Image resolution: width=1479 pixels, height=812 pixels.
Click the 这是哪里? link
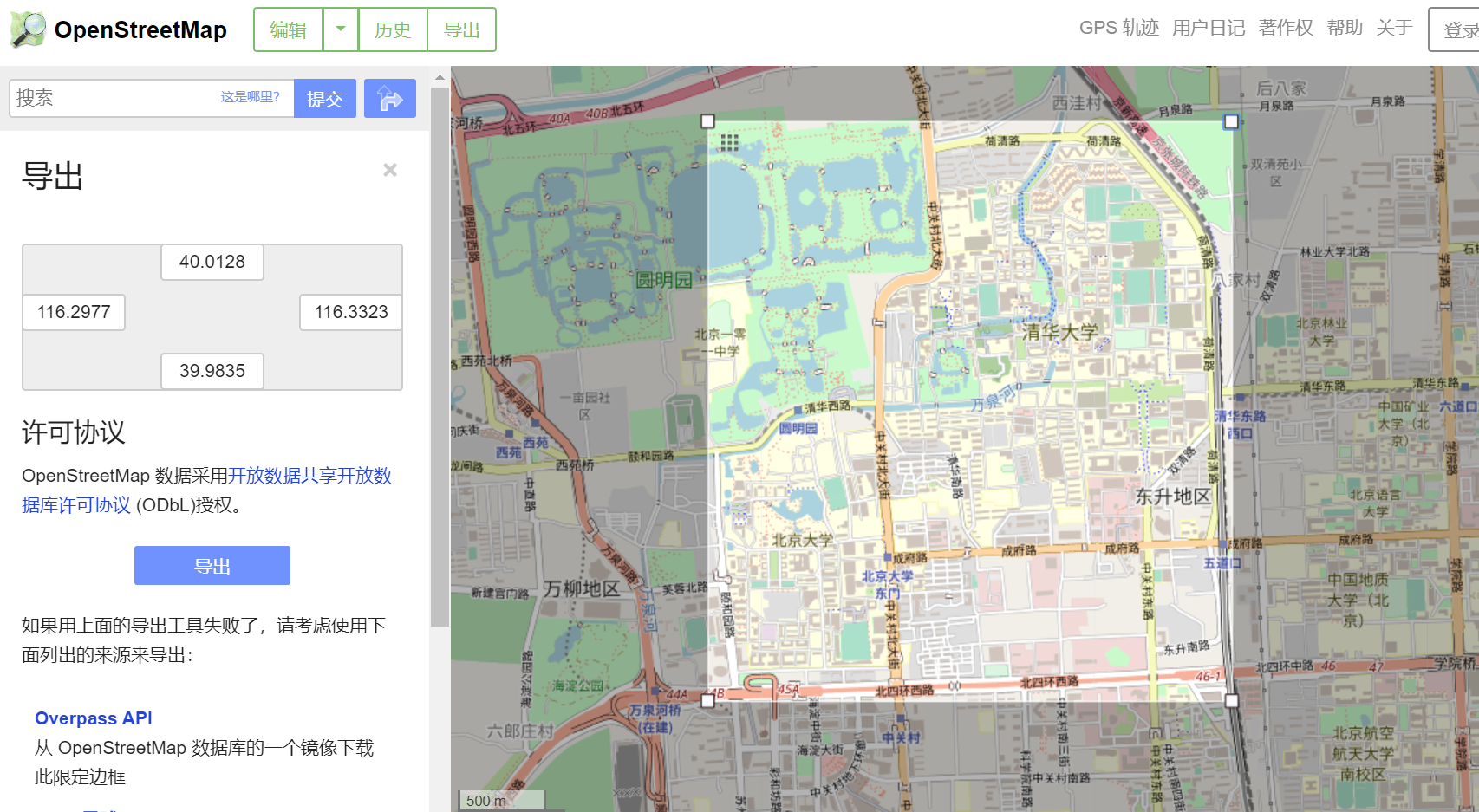point(251,97)
